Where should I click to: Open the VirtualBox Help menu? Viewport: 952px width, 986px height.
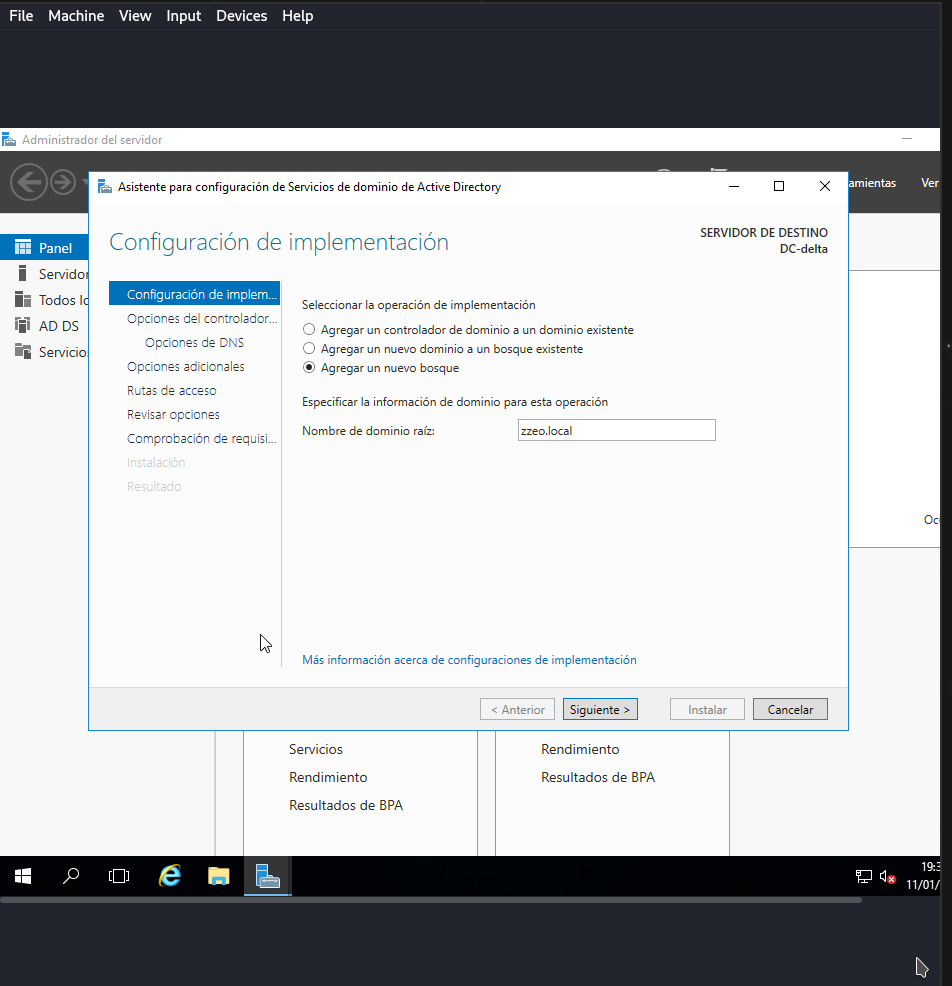pyautogui.click(x=297, y=16)
